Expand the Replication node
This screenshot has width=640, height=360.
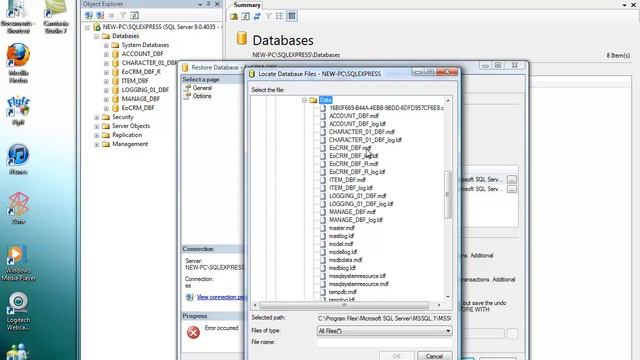(x=97, y=135)
